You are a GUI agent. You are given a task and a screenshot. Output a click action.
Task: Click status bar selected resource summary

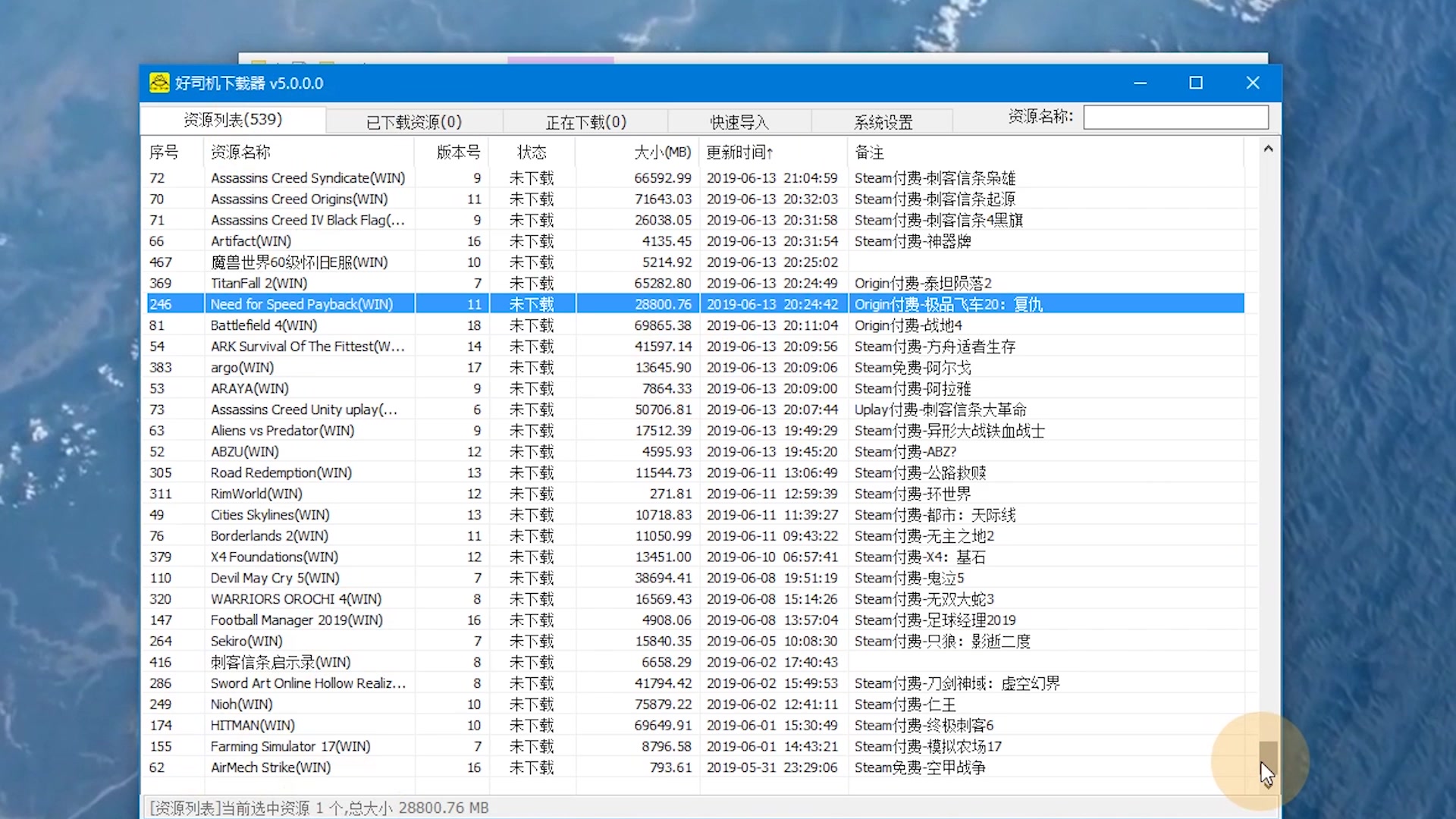319,808
